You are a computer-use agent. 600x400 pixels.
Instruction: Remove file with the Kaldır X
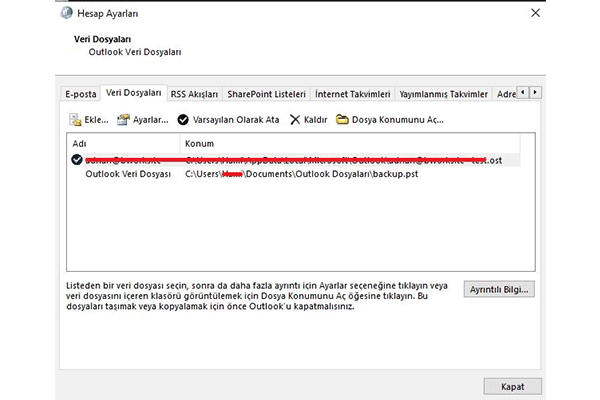(308, 120)
